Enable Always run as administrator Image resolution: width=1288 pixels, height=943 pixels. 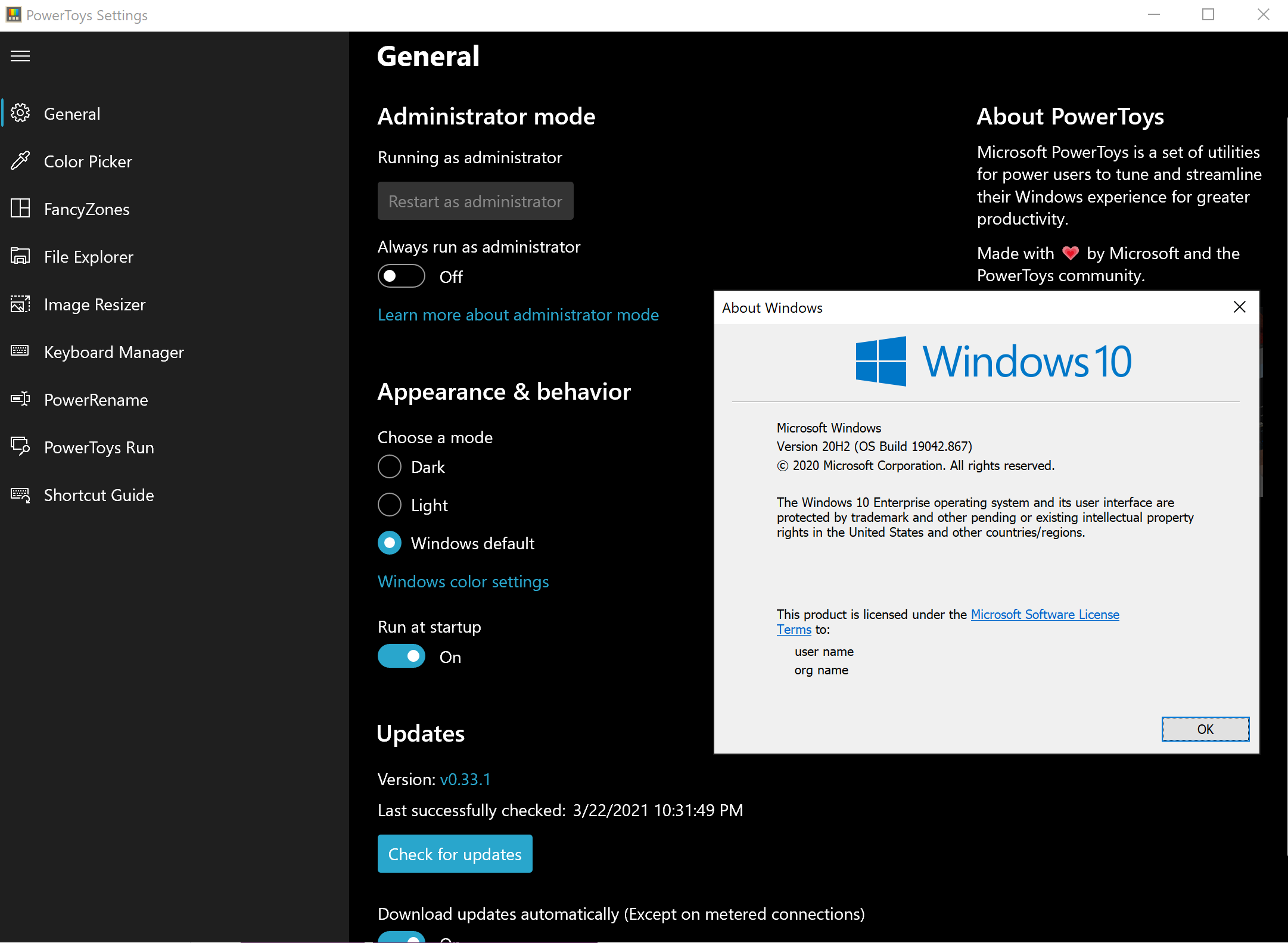(x=401, y=276)
